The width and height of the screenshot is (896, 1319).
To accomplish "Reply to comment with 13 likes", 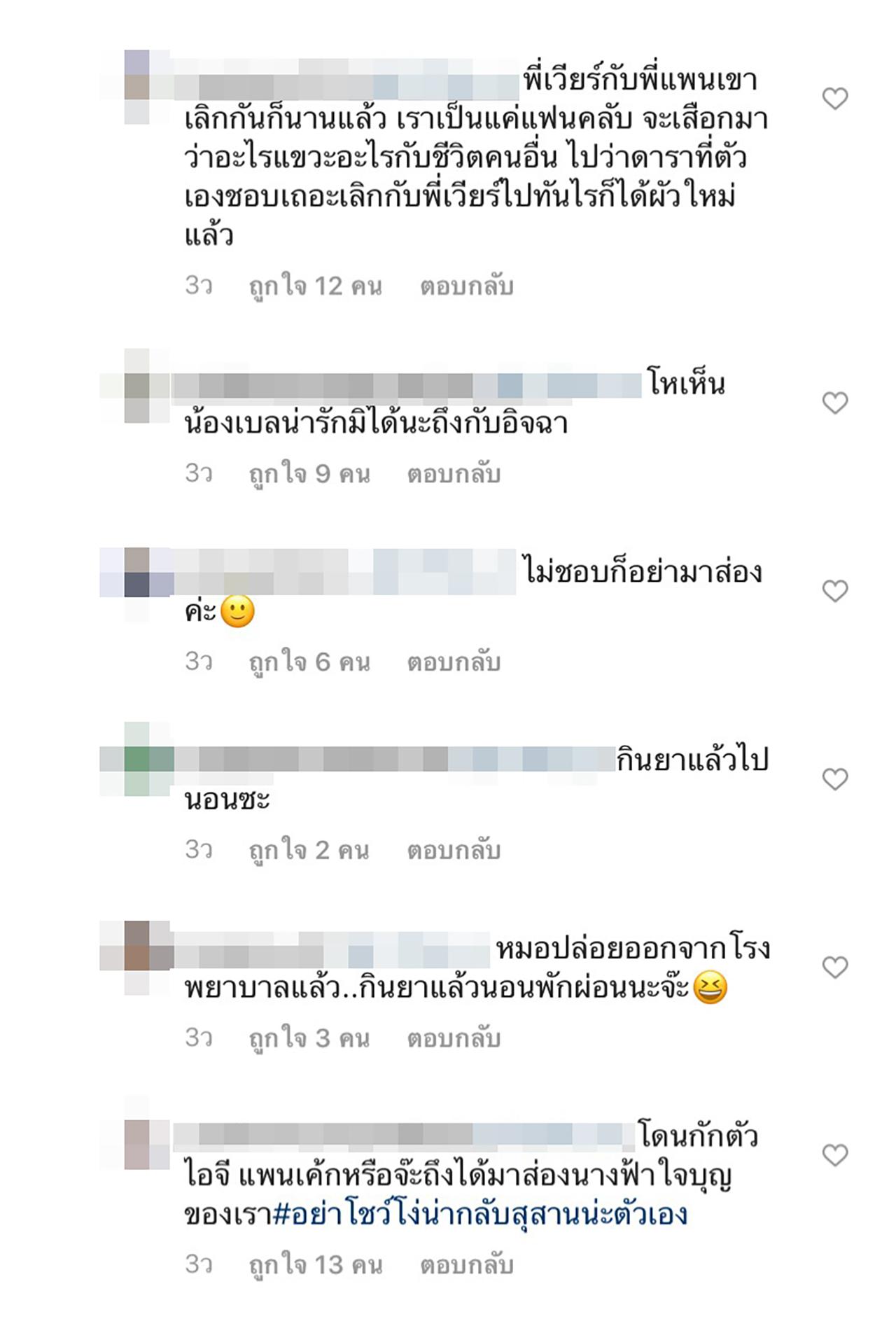I will (467, 1265).
